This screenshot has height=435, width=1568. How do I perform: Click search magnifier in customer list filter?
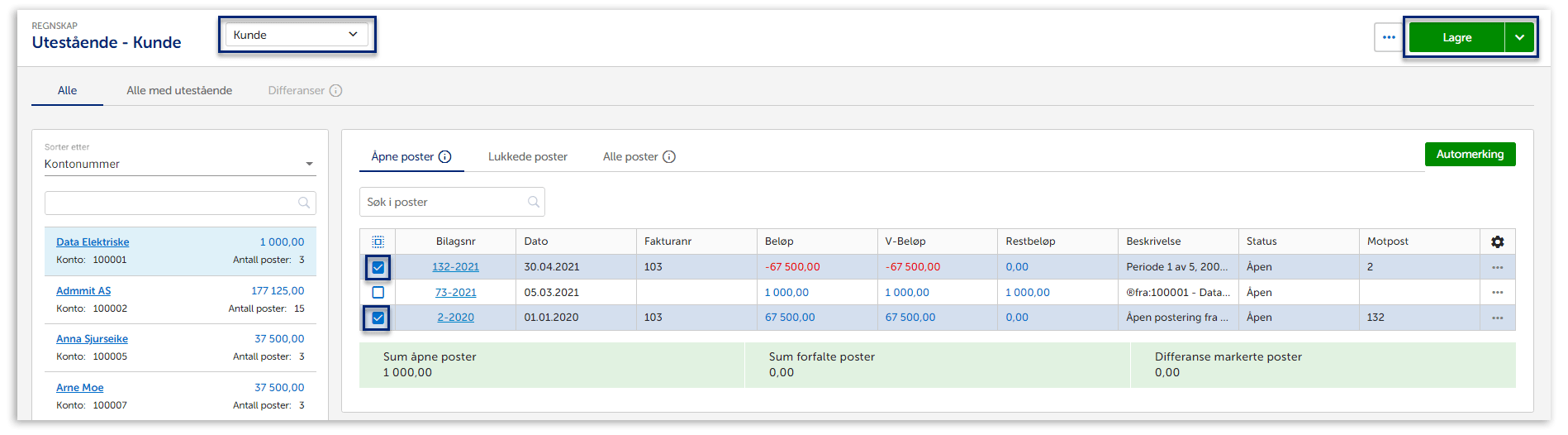(304, 203)
